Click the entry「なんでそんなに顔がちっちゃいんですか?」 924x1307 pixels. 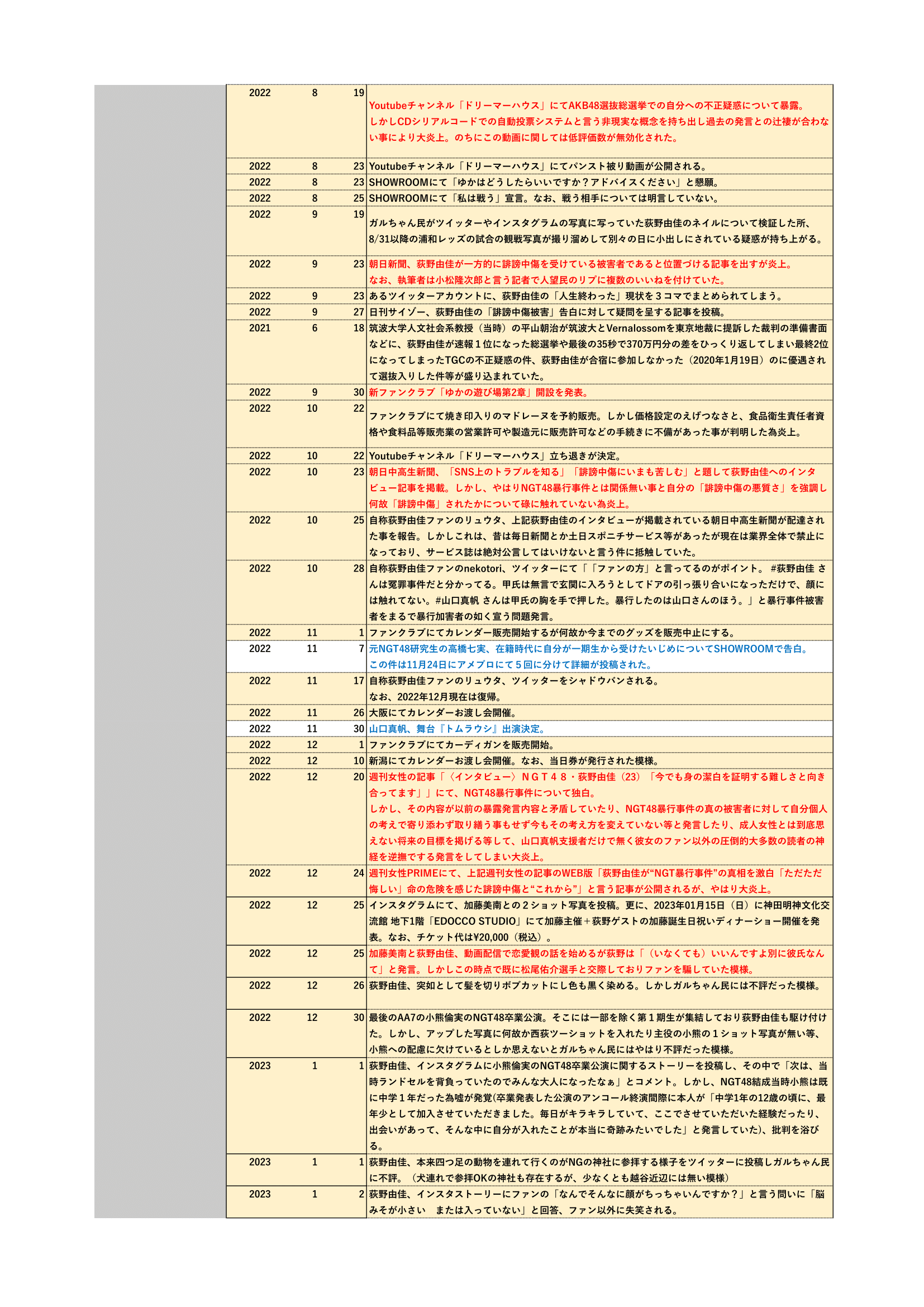coord(599,1202)
